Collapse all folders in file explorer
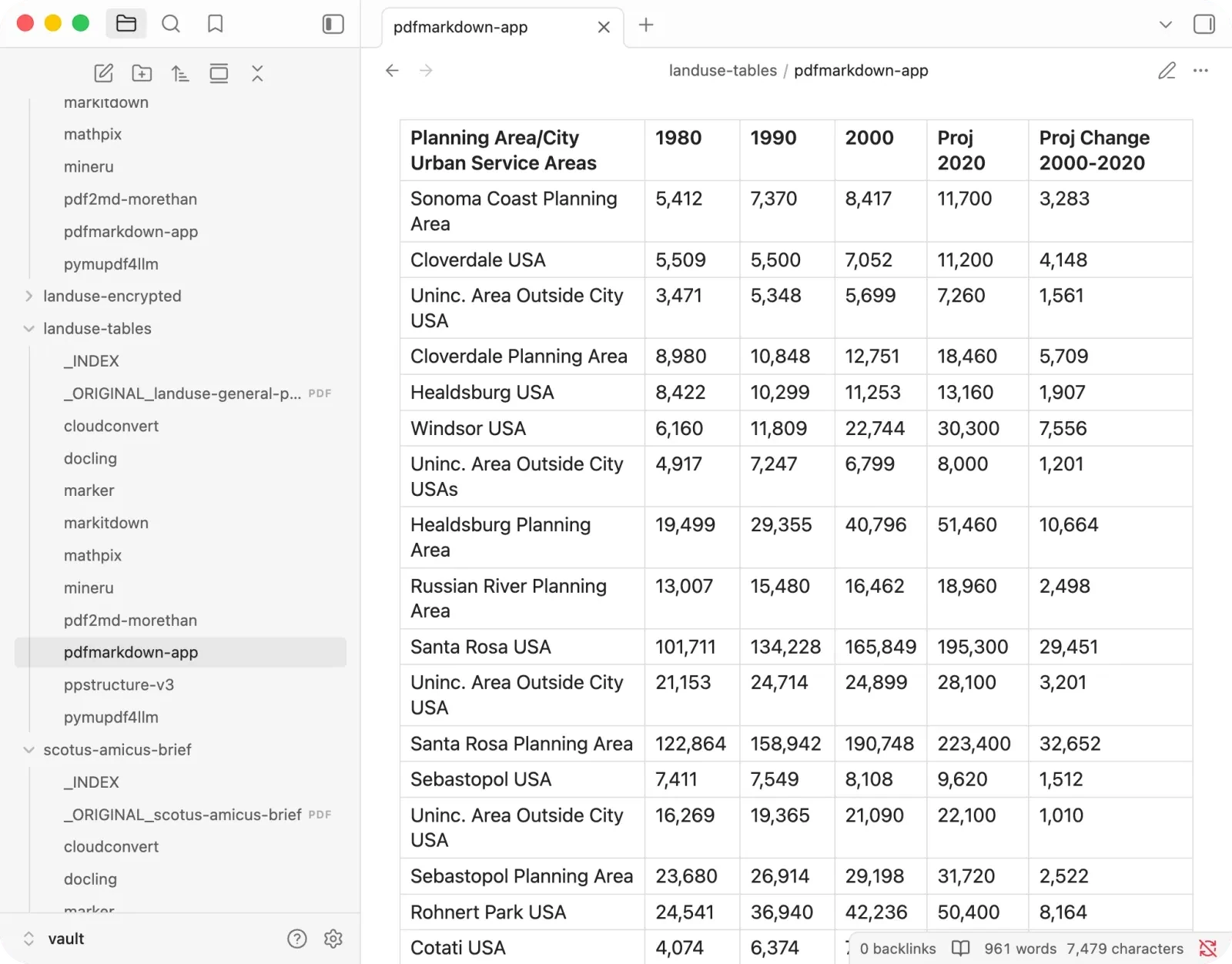Viewport: 1232px width, 964px height. pyautogui.click(x=257, y=73)
